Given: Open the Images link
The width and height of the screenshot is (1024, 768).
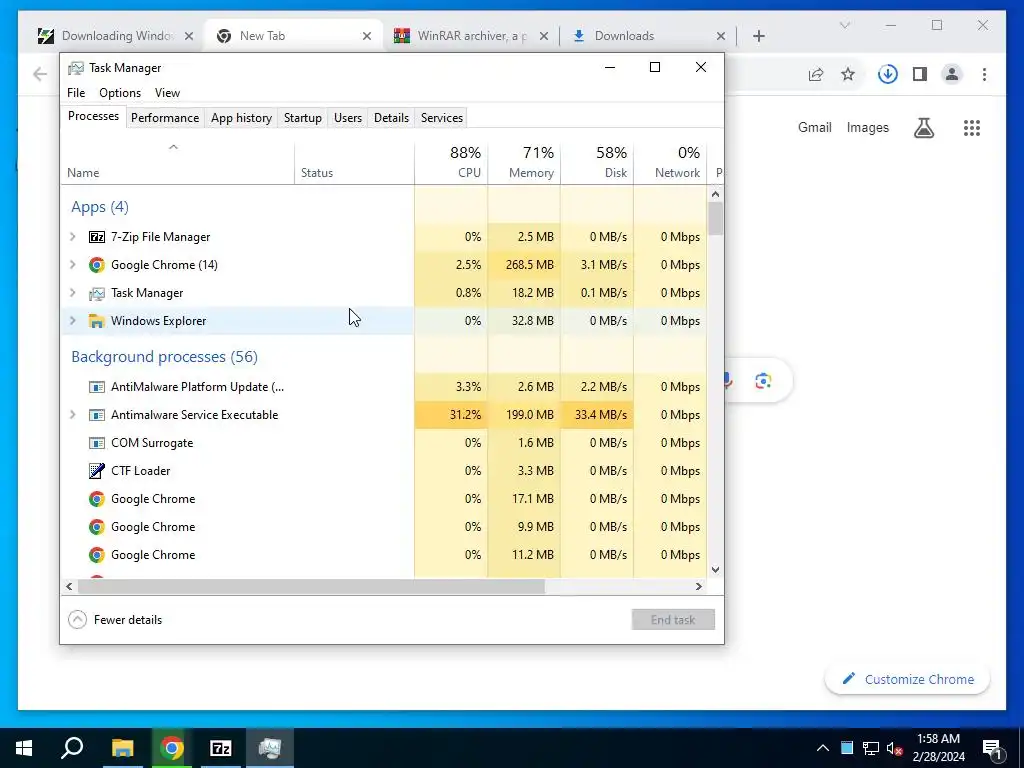Looking at the screenshot, I should 867,127.
